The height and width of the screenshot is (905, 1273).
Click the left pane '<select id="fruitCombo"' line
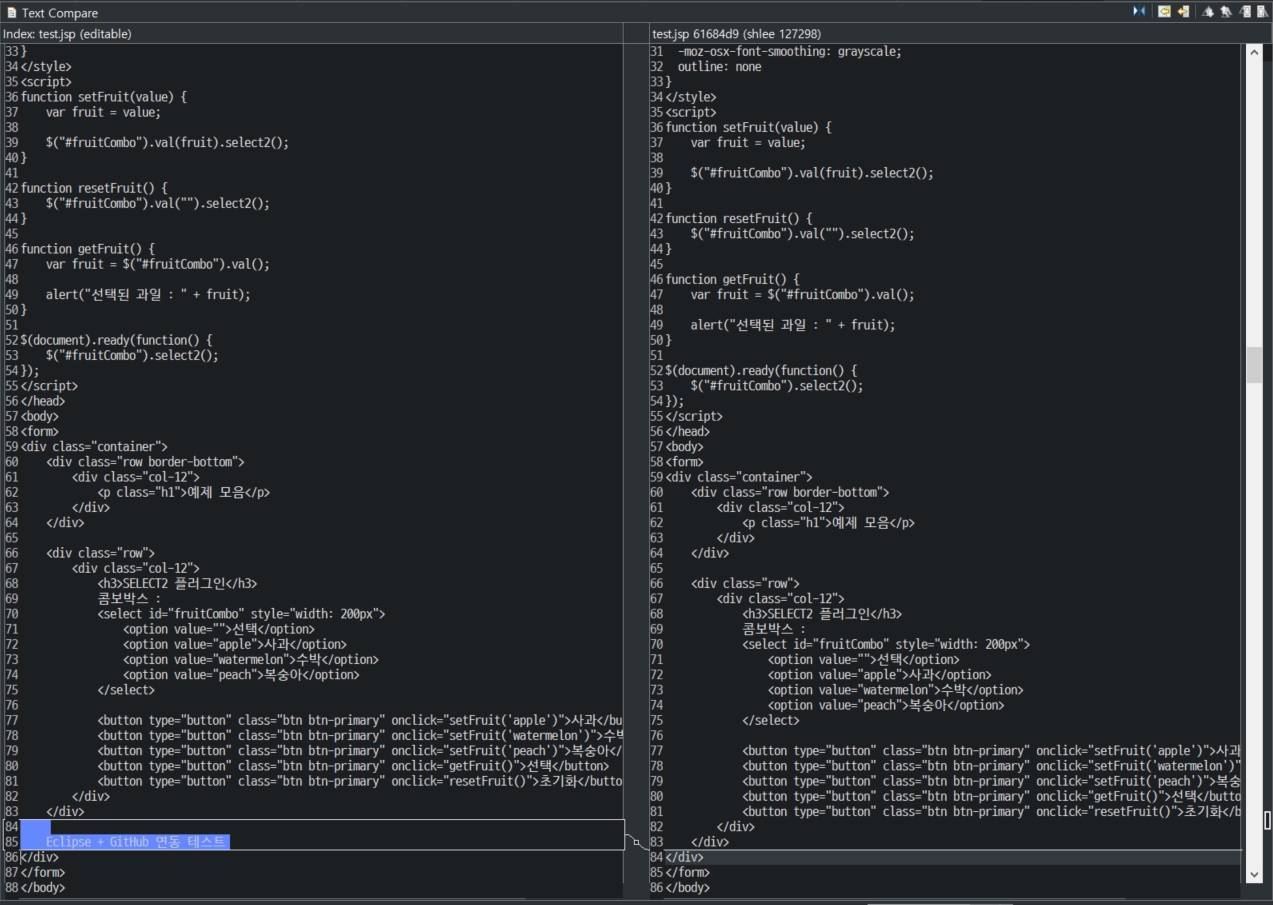coord(241,614)
